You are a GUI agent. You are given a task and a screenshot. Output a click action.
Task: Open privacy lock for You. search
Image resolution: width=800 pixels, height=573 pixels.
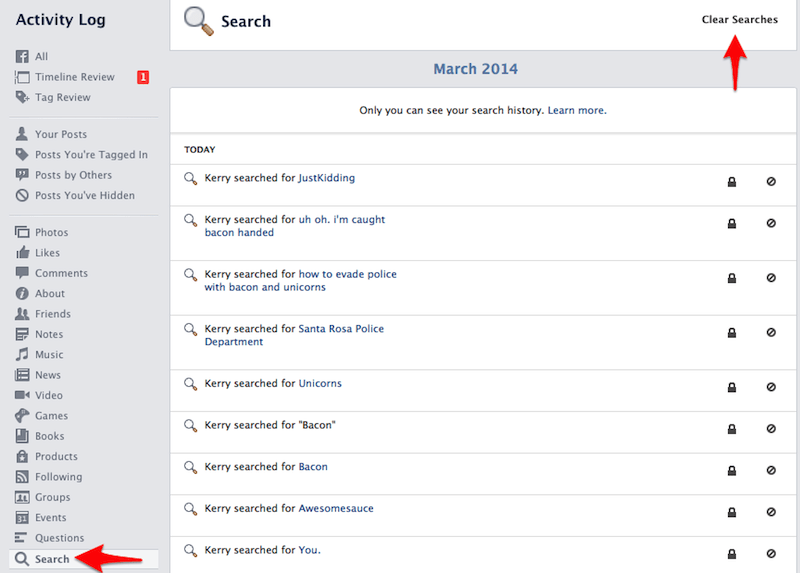click(732, 554)
